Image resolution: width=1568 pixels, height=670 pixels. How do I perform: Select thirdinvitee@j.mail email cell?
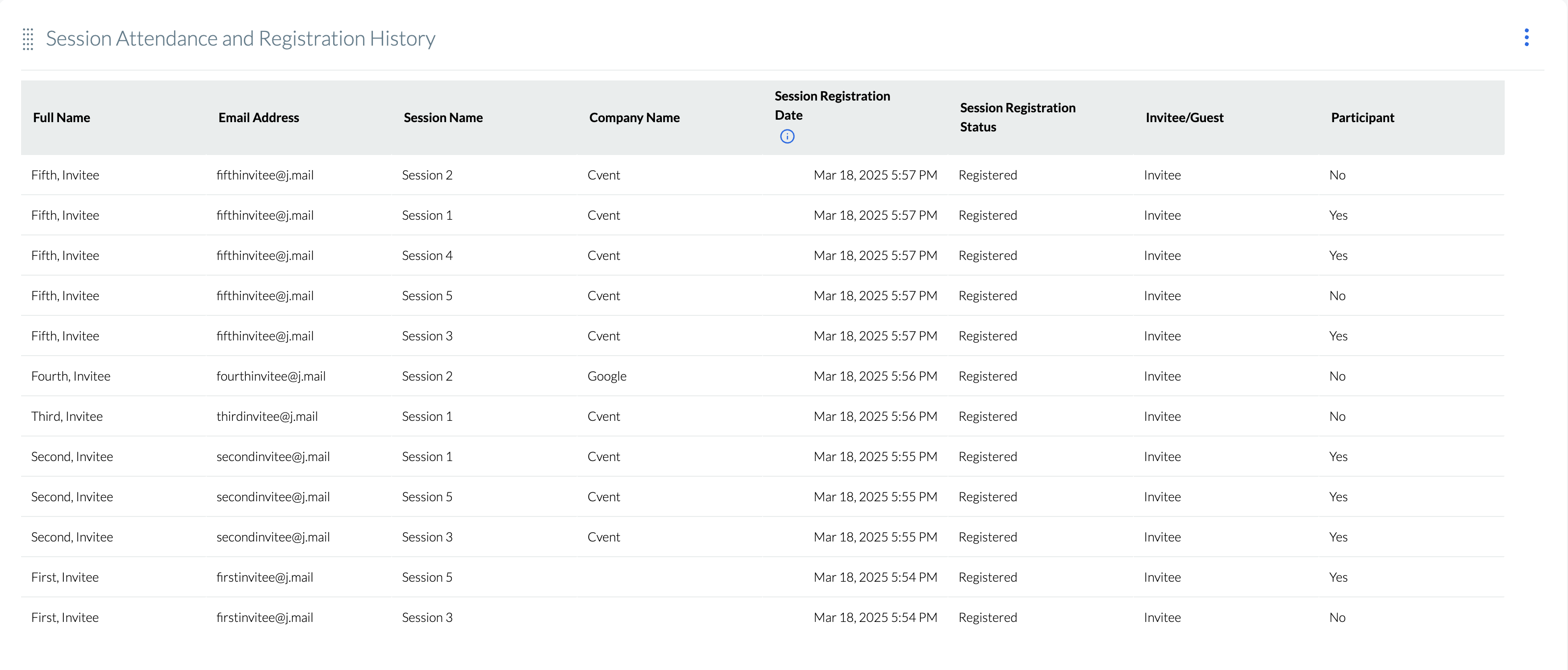(x=267, y=416)
